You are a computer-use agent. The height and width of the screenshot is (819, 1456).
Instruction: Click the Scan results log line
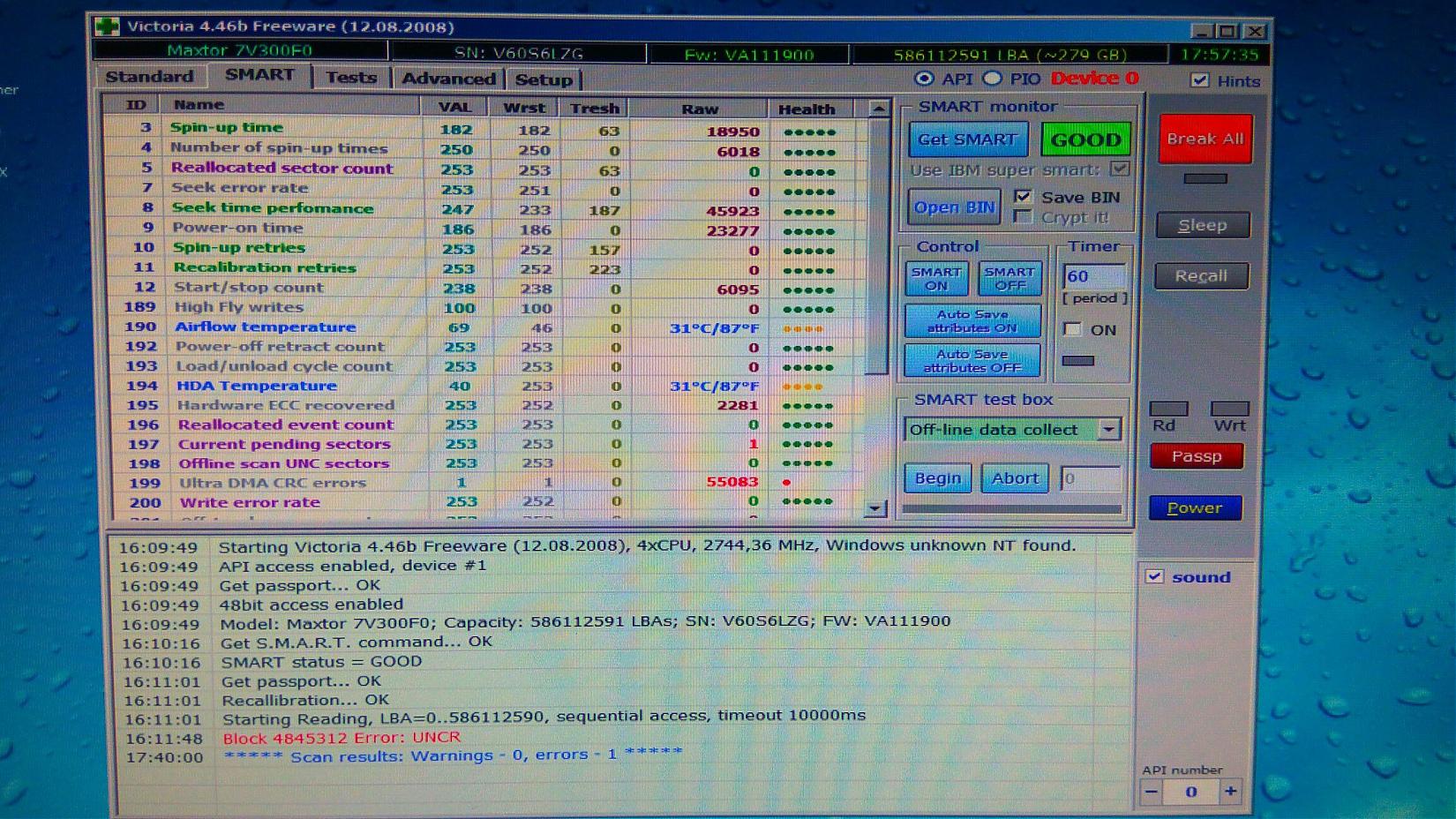click(x=454, y=755)
